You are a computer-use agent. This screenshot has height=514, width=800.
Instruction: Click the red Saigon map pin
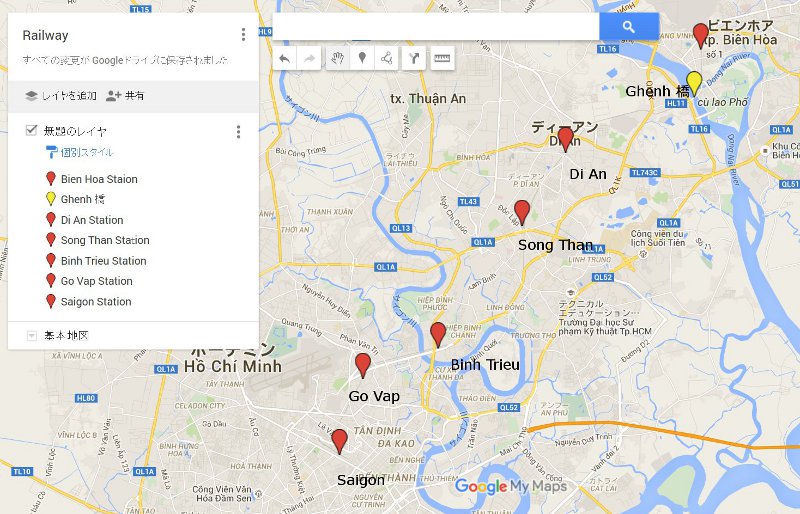pyautogui.click(x=339, y=442)
